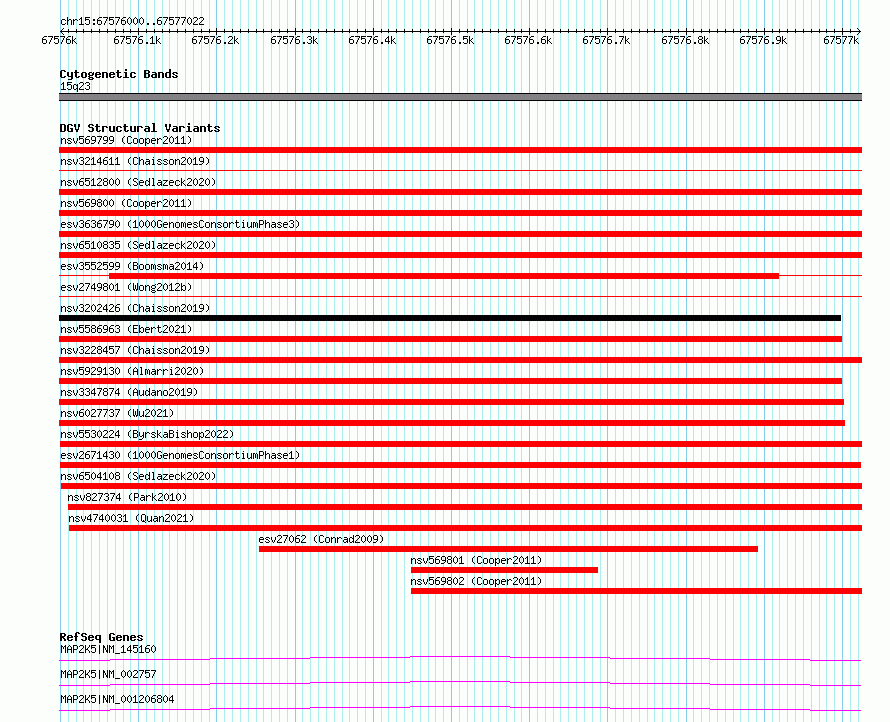Click the MAP2K5|NM_001206804 gene label
This screenshot has width=890, height=722.
click(117, 699)
